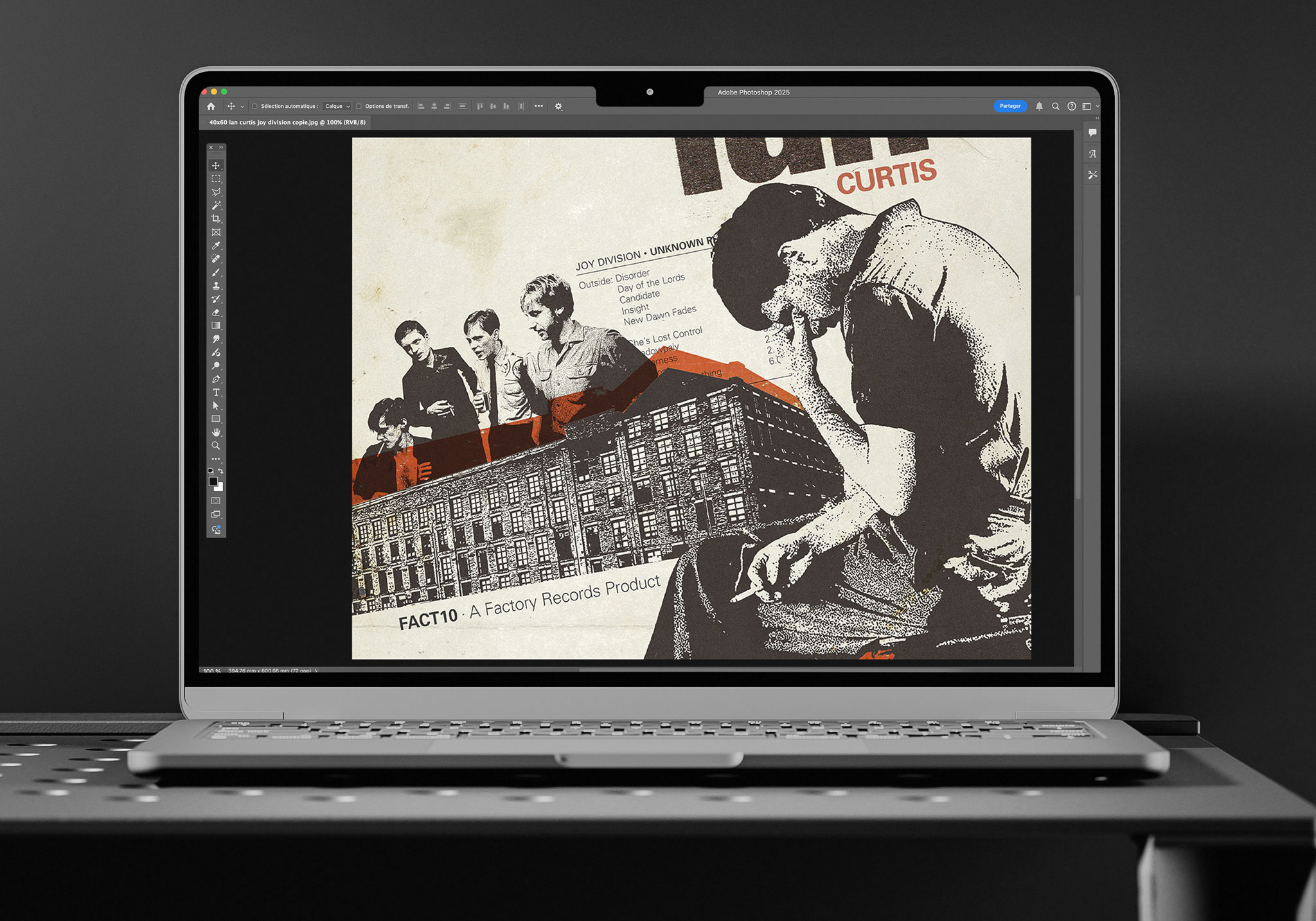Open the notifications bell

pyautogui.click(x=1039, y=107)
